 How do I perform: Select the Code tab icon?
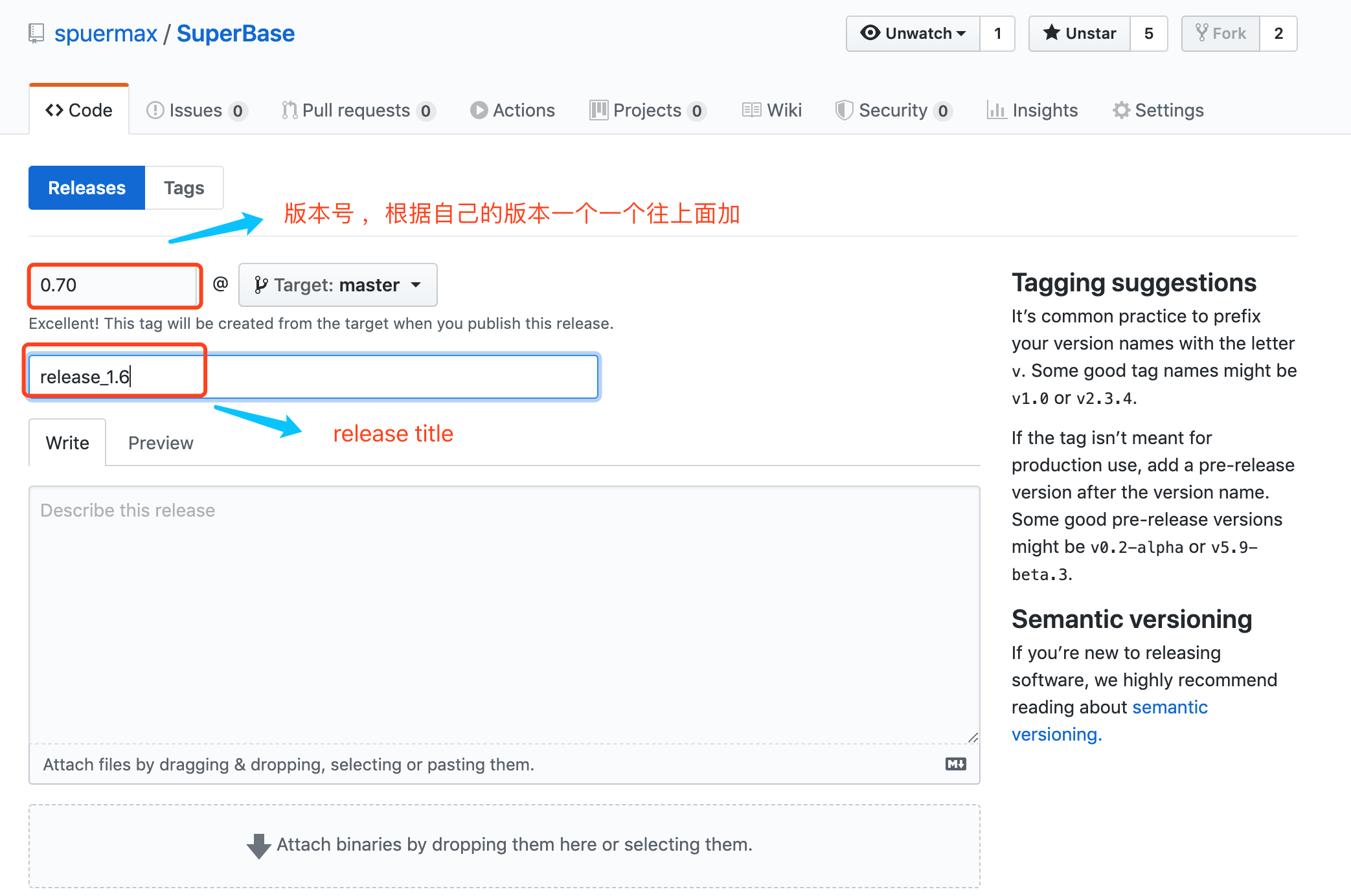(x=56, y=109)
